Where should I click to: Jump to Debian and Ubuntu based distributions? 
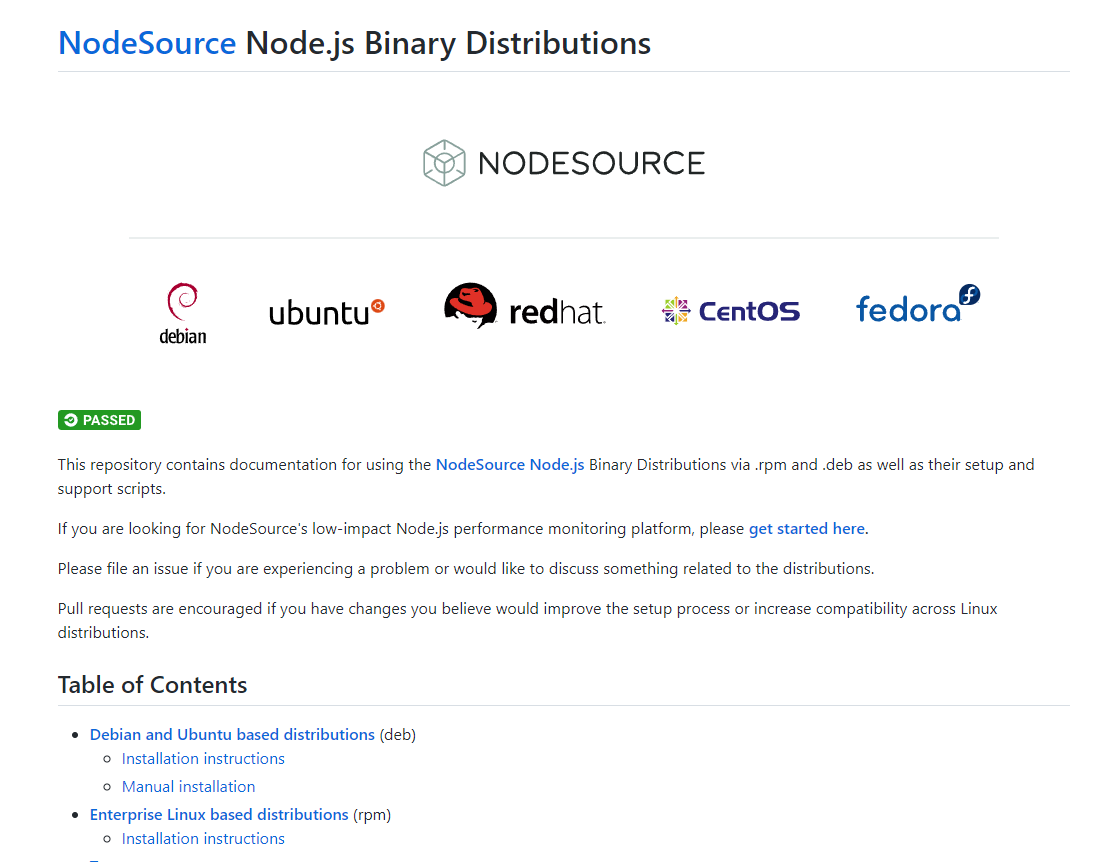coord(232,734)
